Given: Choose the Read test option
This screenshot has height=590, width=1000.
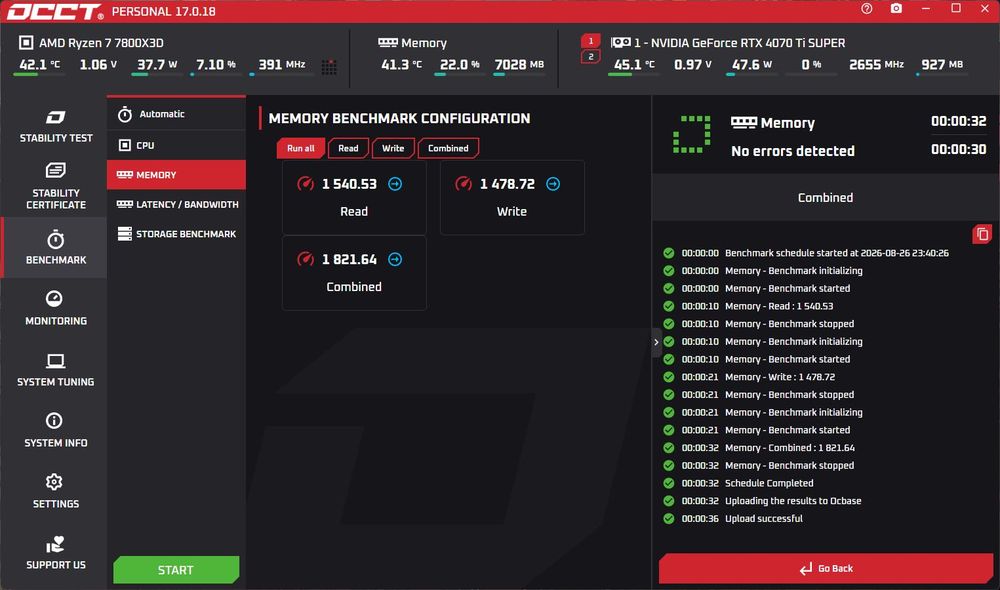Looking at the screenshot, I should point(348,148).
